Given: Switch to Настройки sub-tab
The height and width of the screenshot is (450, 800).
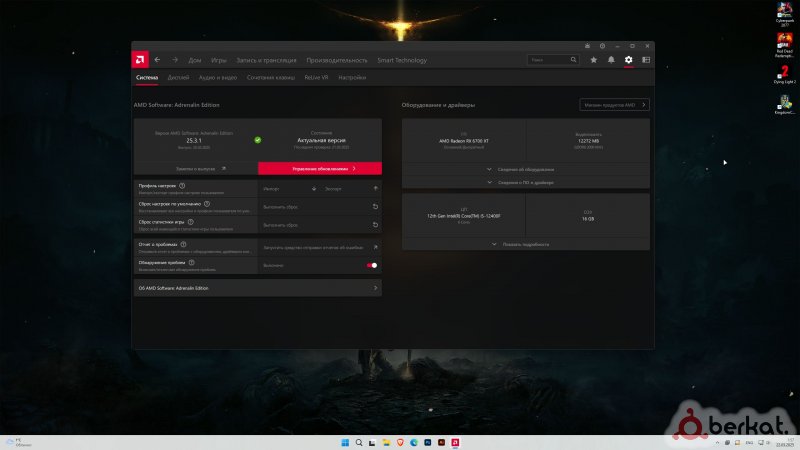Looking at the screenshot, I should click(352, 78).
